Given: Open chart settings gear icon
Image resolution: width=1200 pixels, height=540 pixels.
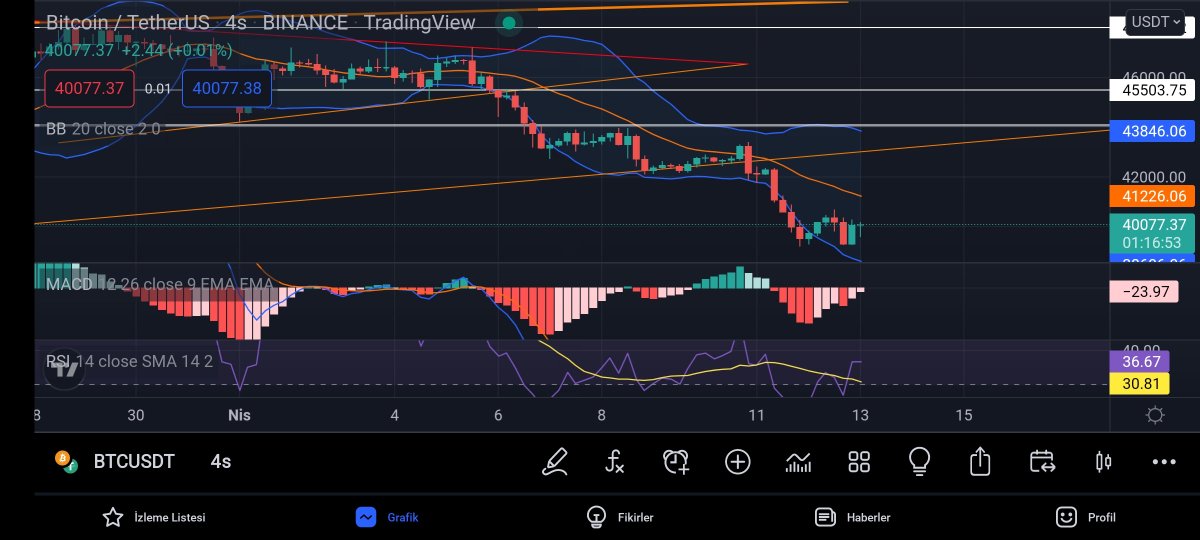Looking at the screenshot, I should coord(1155,415).
